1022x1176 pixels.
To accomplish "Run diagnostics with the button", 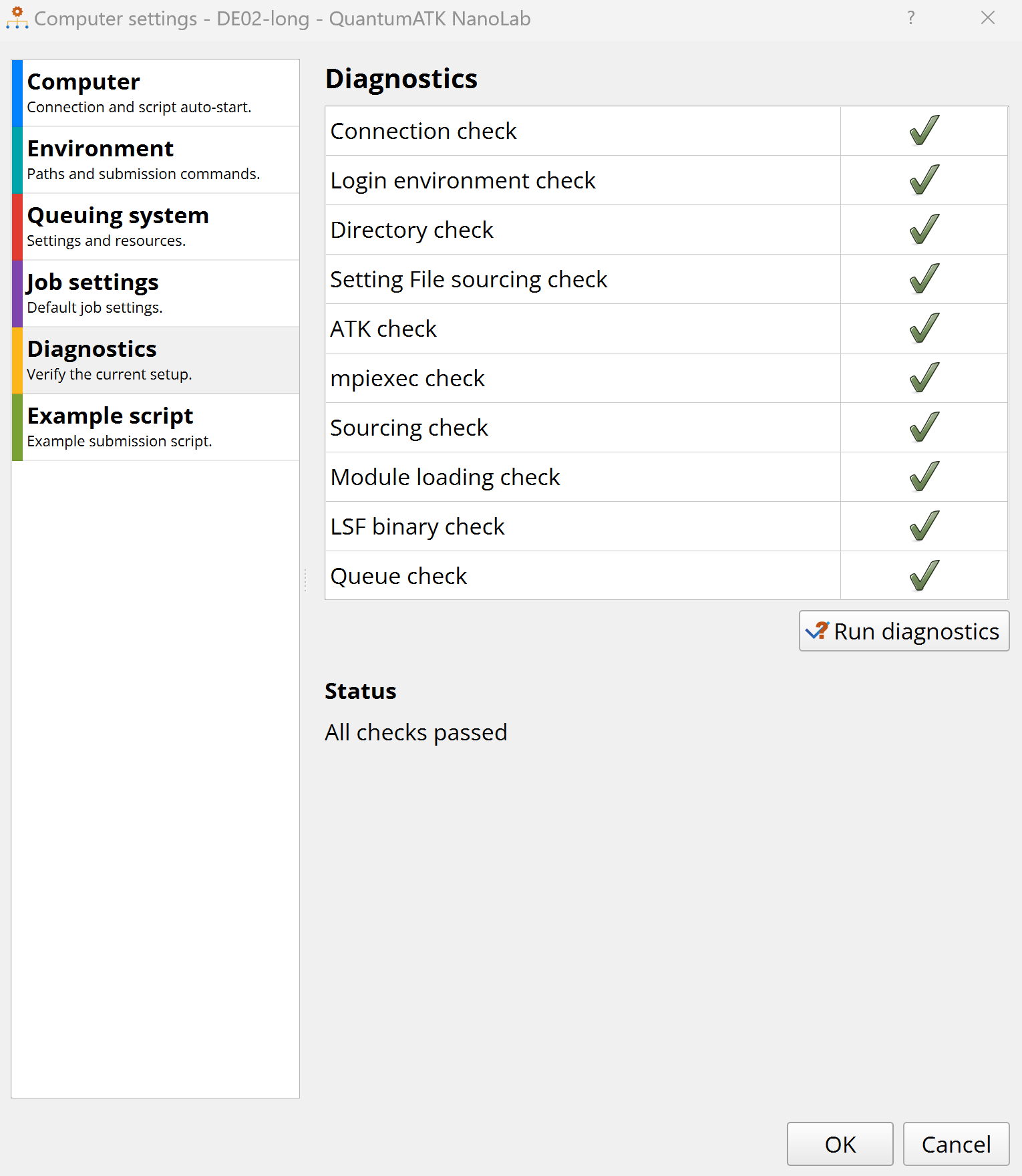I will click(904, 631).
